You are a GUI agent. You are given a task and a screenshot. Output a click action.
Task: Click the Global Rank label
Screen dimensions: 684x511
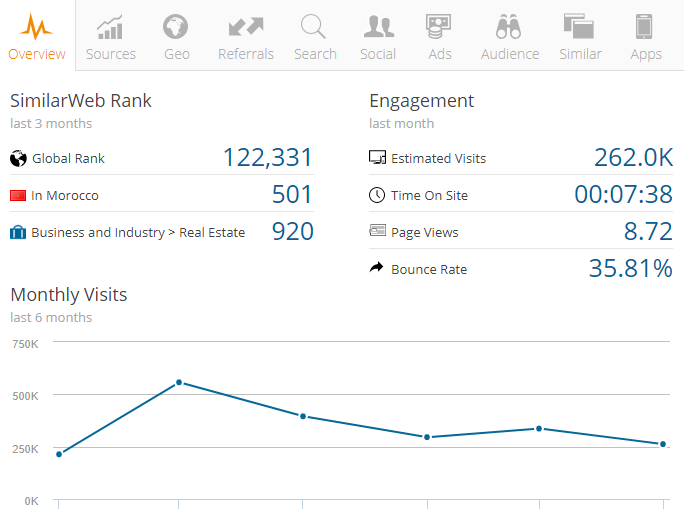(x=68, y=158)
